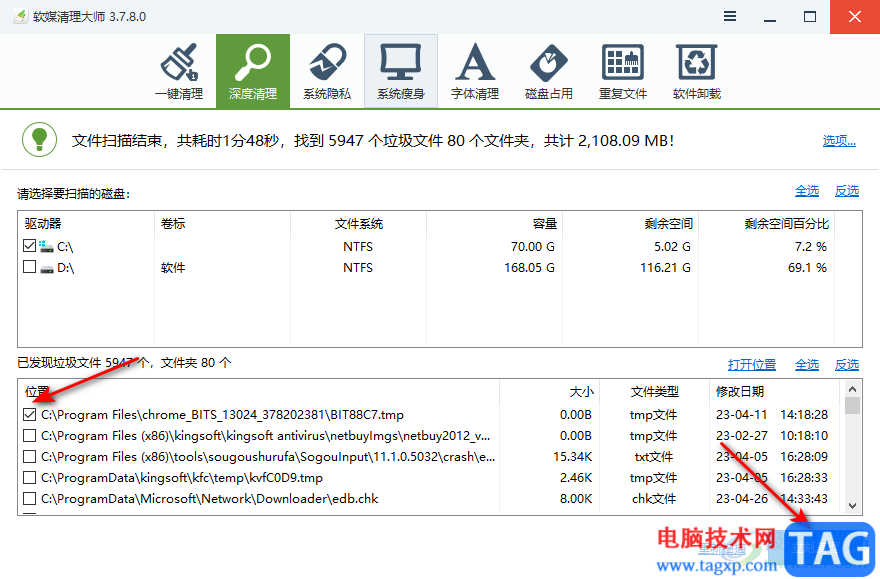Open the 系统隐私 privacy cleaner
The width and height of the screenshot is (880, 579).
[327, 71]
